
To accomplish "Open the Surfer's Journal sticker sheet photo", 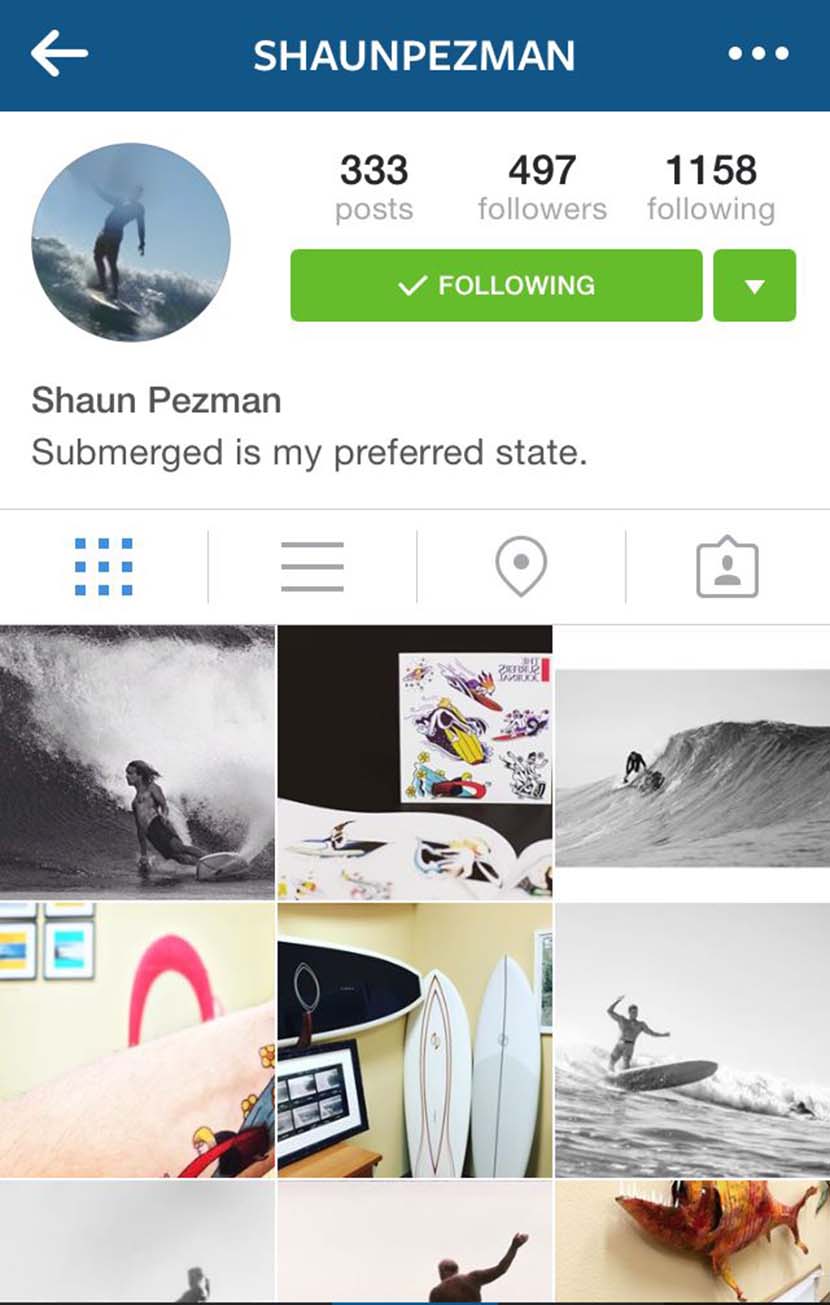I will [415, 762].
